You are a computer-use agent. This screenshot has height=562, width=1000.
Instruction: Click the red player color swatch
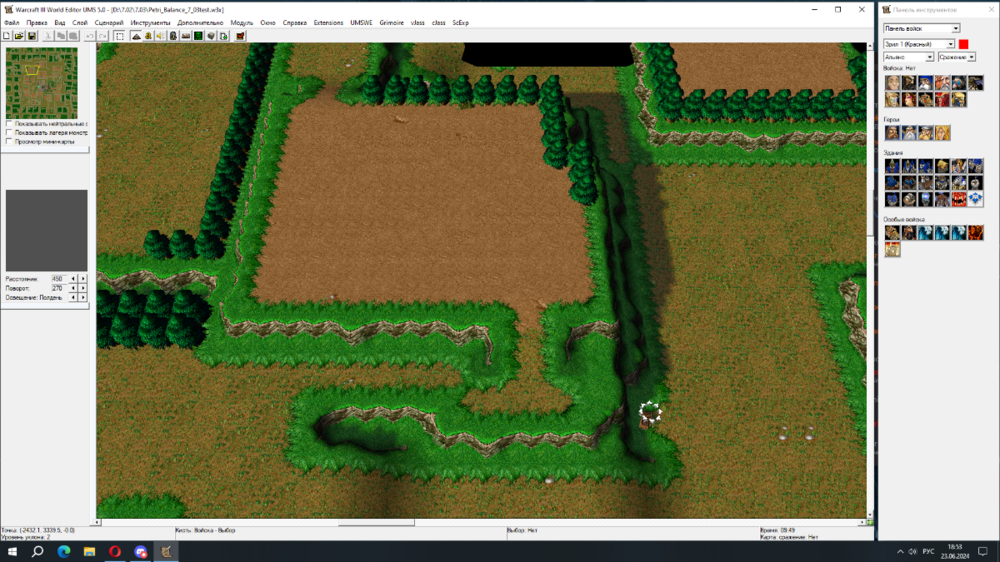click(964, 44)
